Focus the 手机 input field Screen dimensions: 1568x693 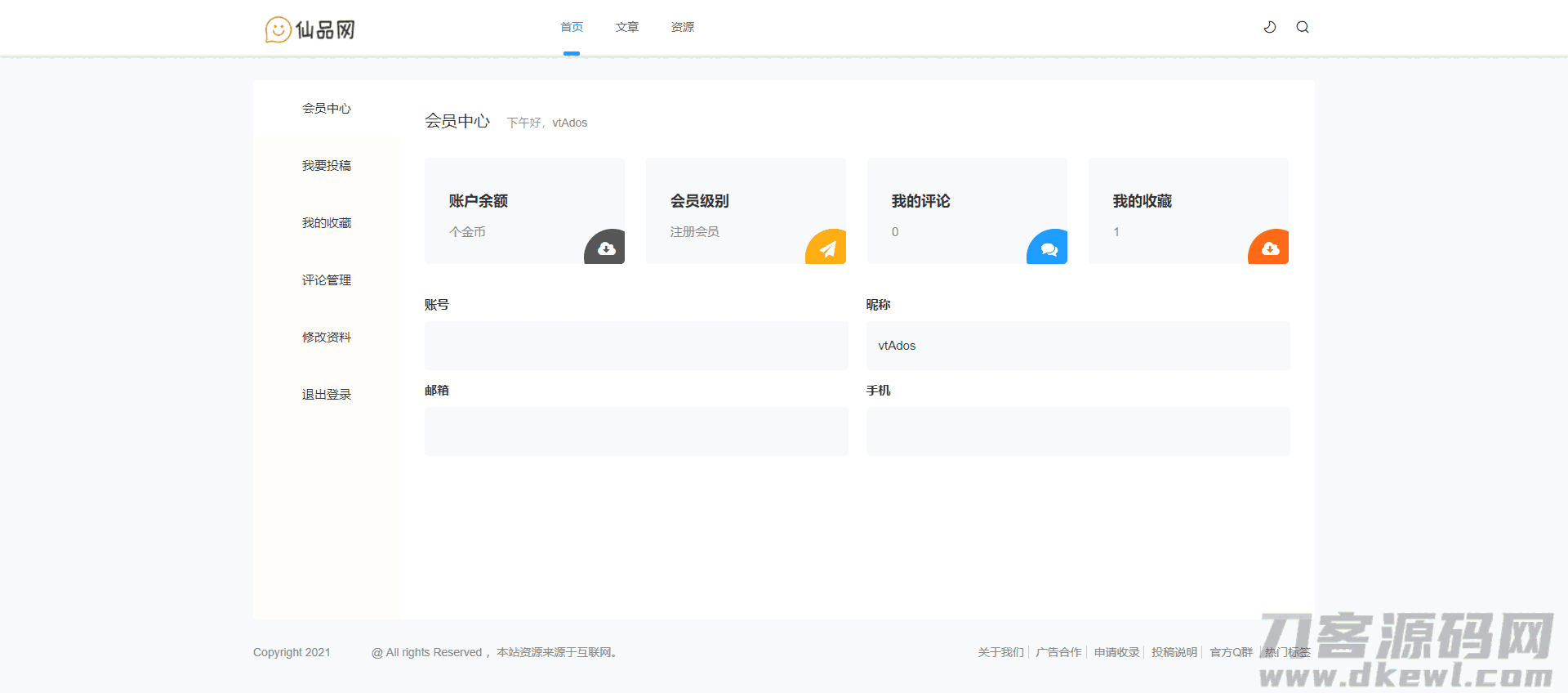(1078, 431)
